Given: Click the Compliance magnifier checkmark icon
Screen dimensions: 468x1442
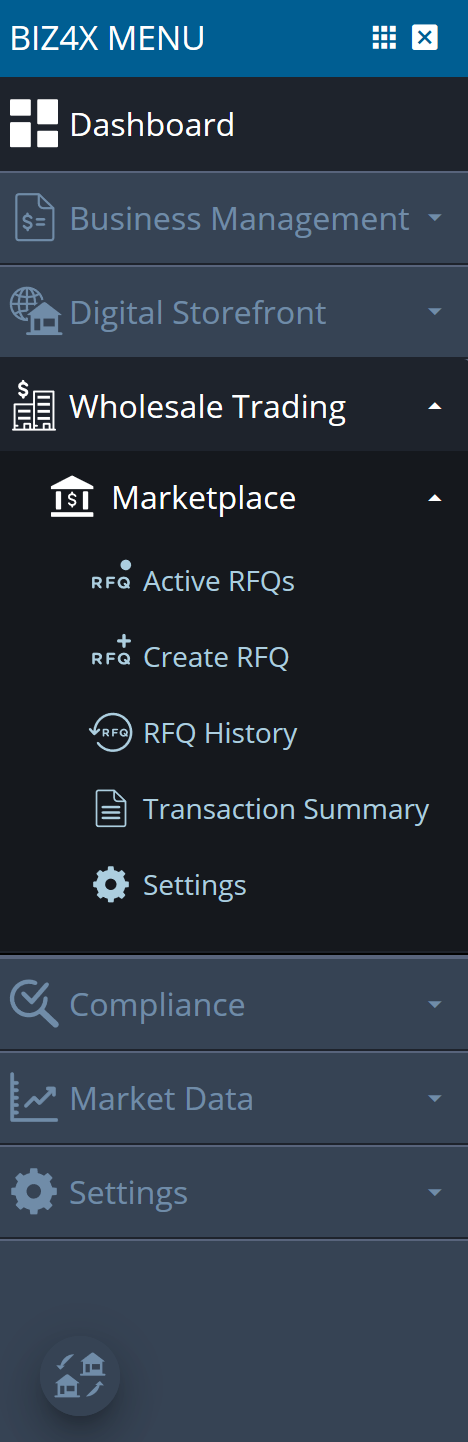Looking at the screenshot, I should [34, 1004].
